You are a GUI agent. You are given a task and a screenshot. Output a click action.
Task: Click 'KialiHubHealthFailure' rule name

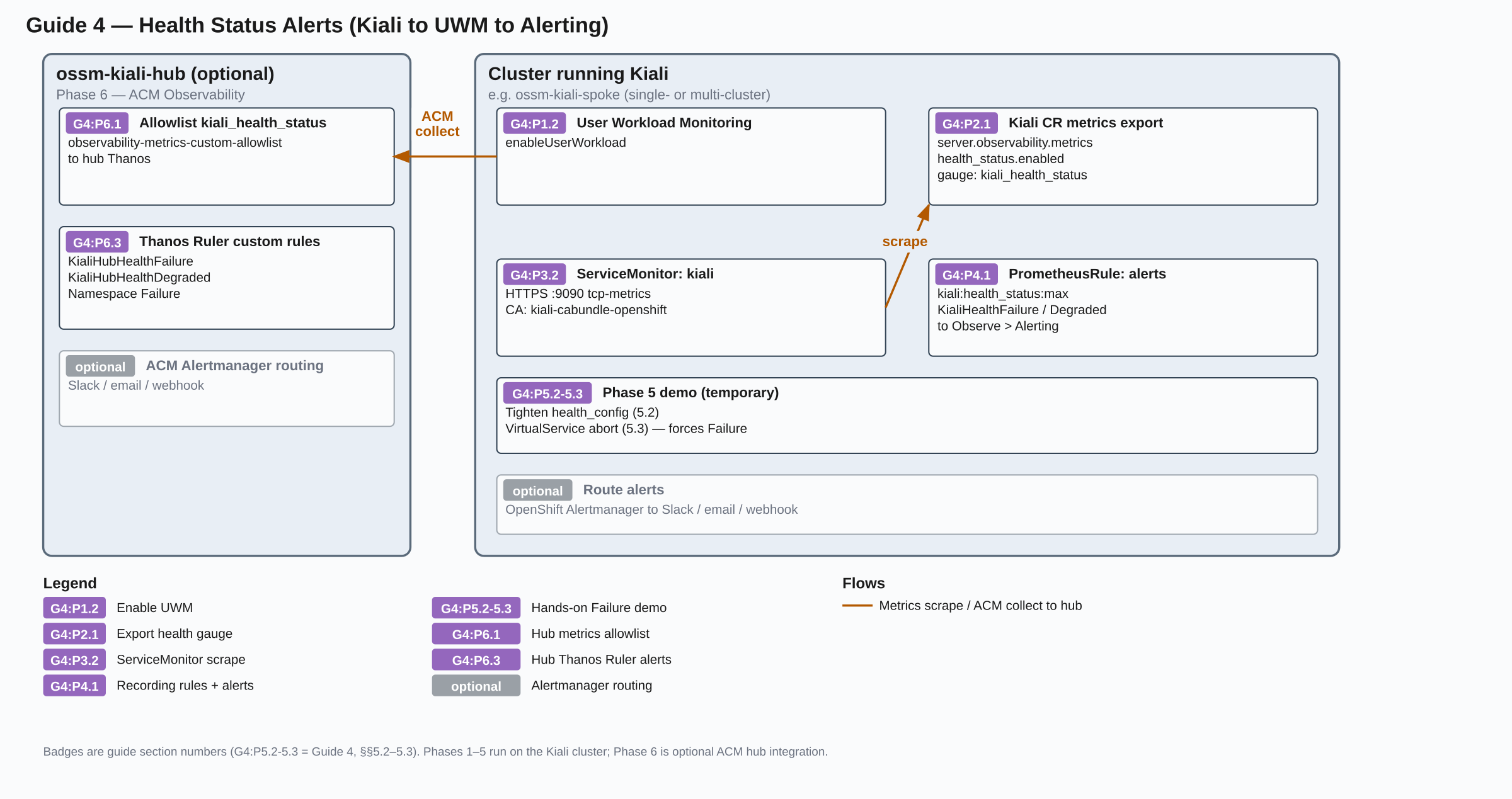(x=130, y=261)
